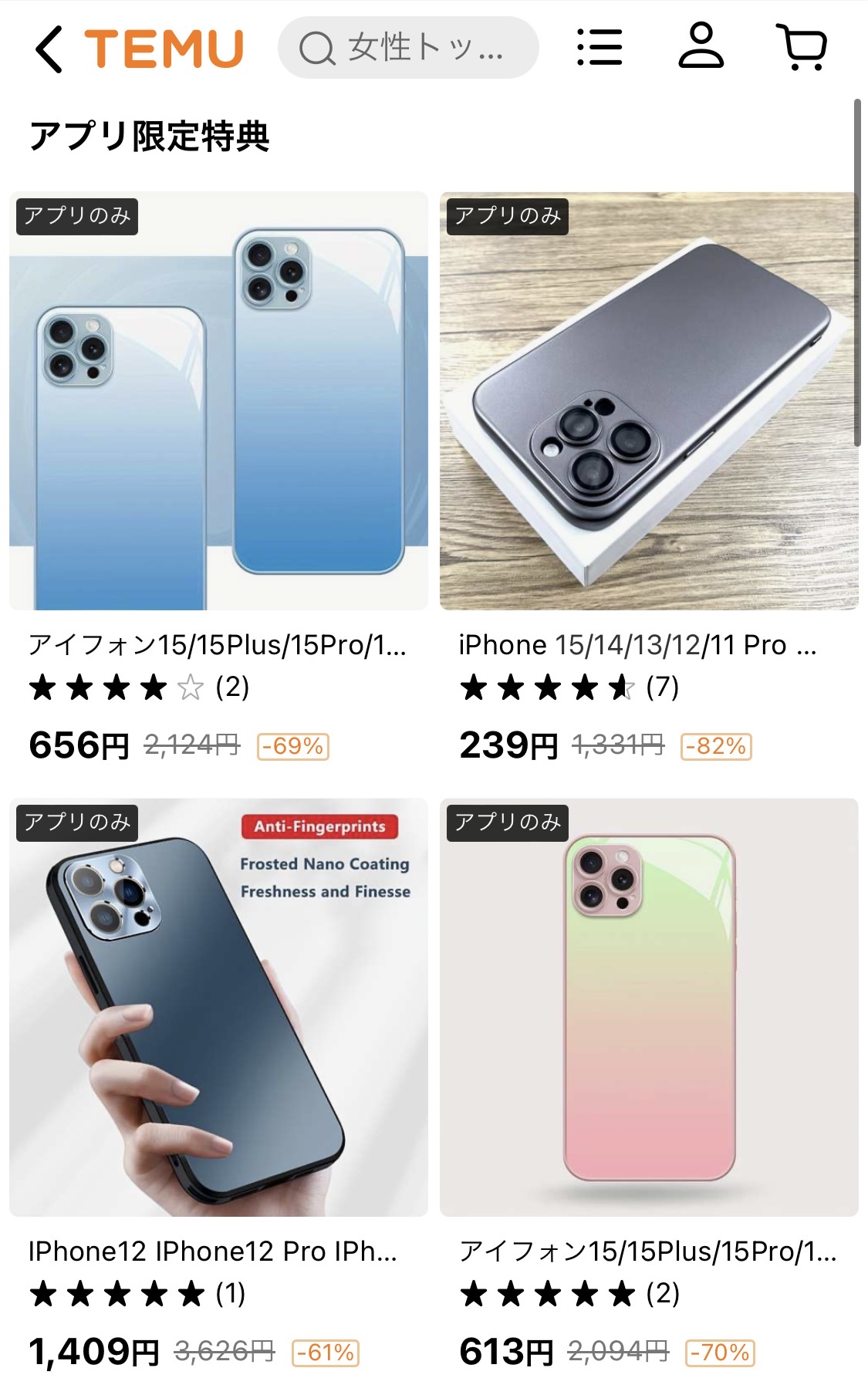The height and width of the screenshot is (1395, 868).
Task: Open the アイフォン15 product title priced 656円
Action: (217, 645)
